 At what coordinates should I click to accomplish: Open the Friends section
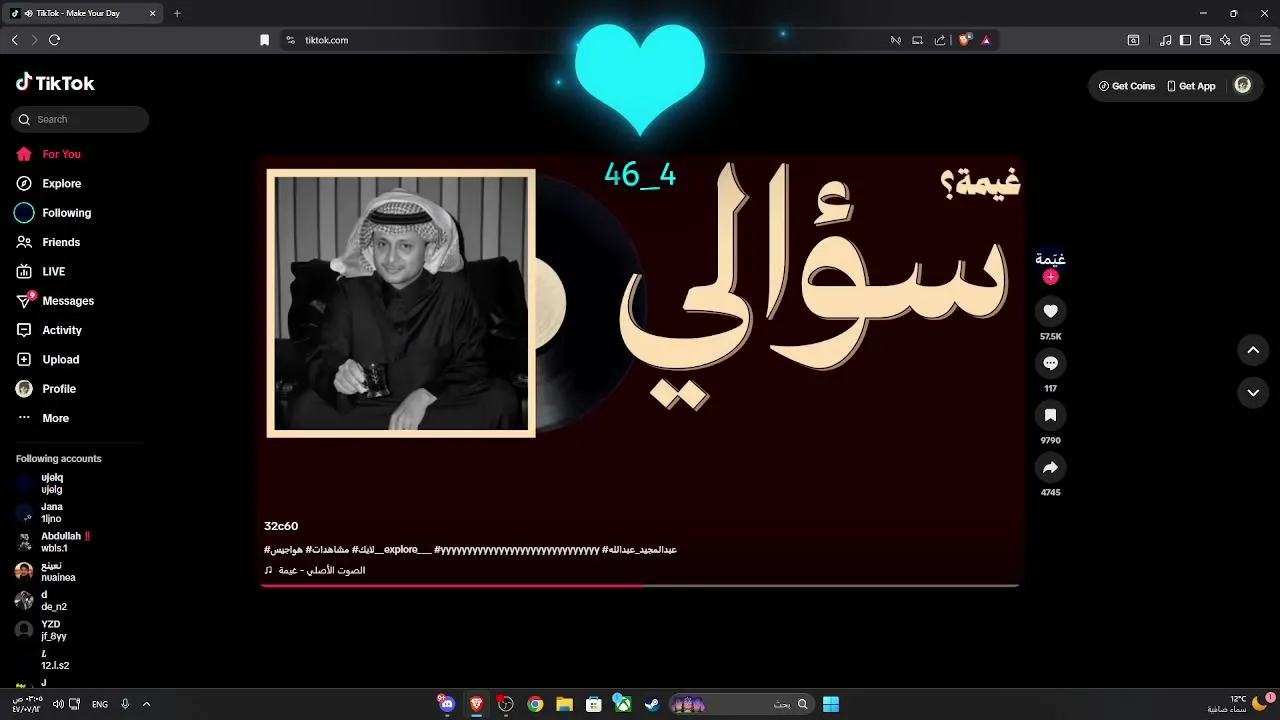tap(47, 242)
